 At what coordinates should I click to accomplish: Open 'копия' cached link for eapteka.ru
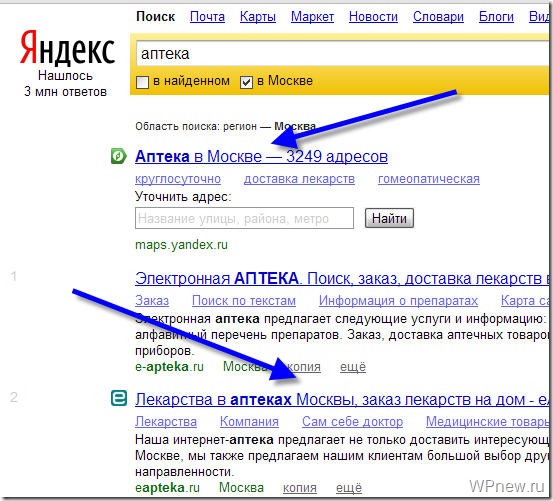299,488
